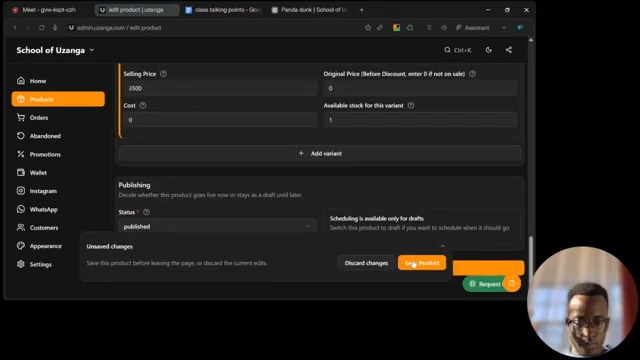
Task: Click dropdown arrow next to Assistant
Action: pyautogui.click(x=504, y=28)
